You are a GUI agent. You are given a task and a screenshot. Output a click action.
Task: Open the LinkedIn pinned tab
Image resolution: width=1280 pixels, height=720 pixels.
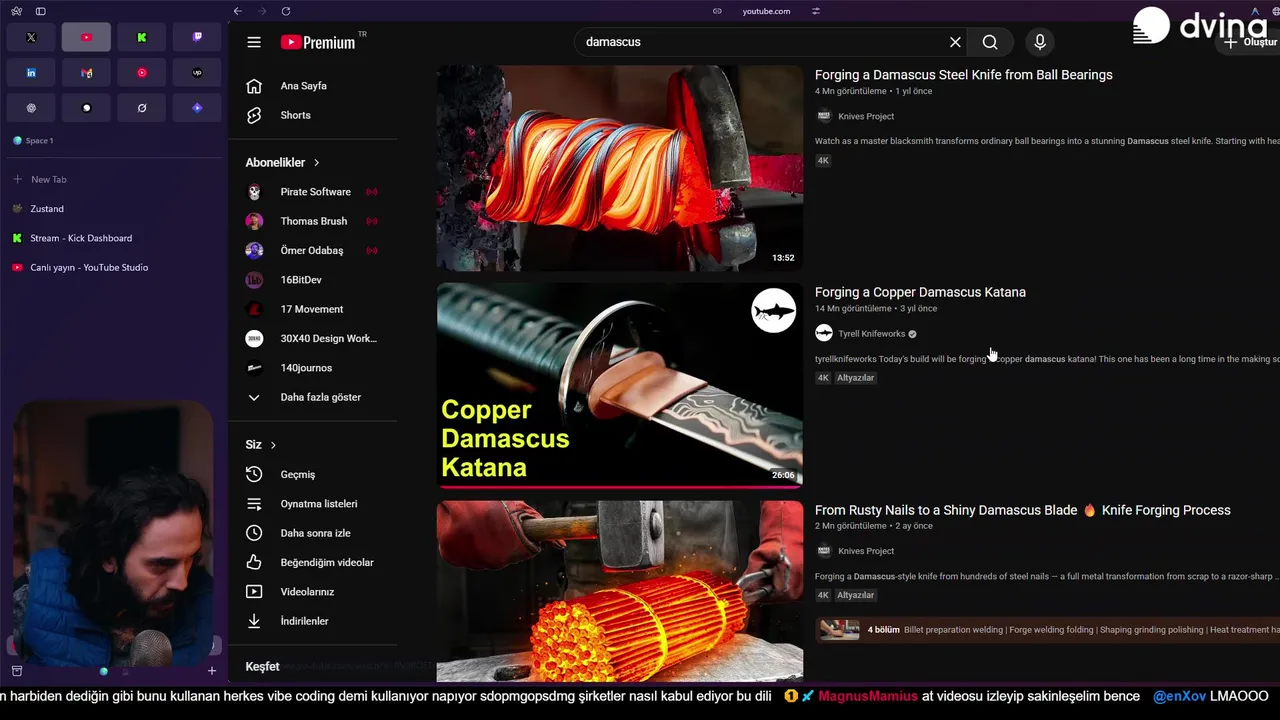(x=31, y=73)
